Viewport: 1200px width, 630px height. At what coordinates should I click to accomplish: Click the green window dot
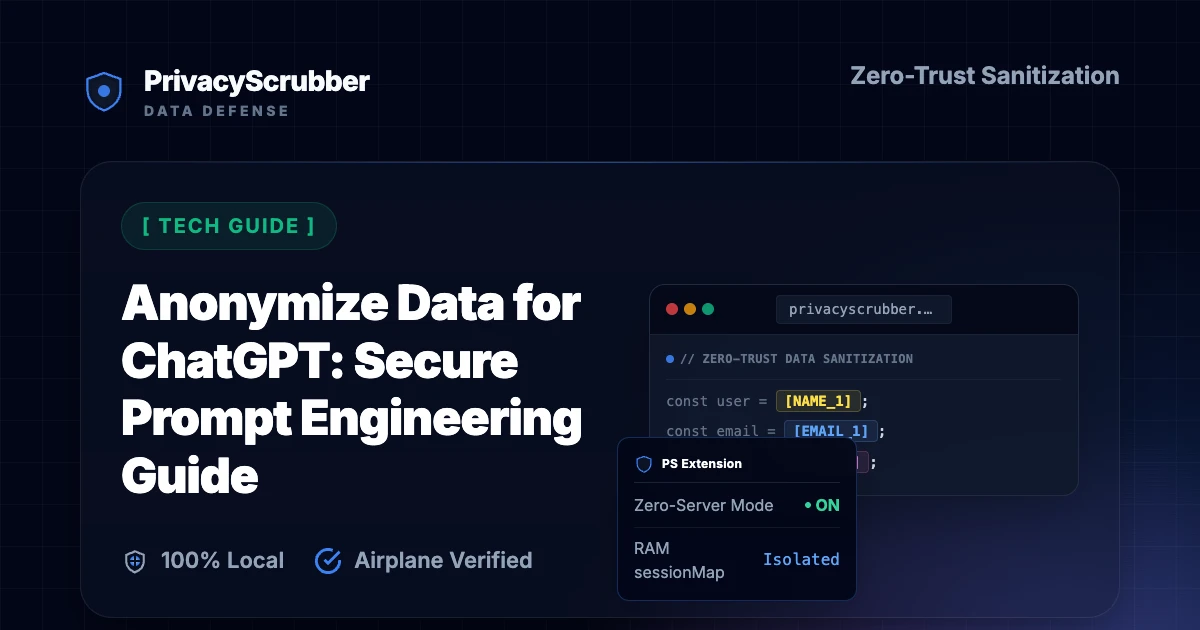point(708,309)
